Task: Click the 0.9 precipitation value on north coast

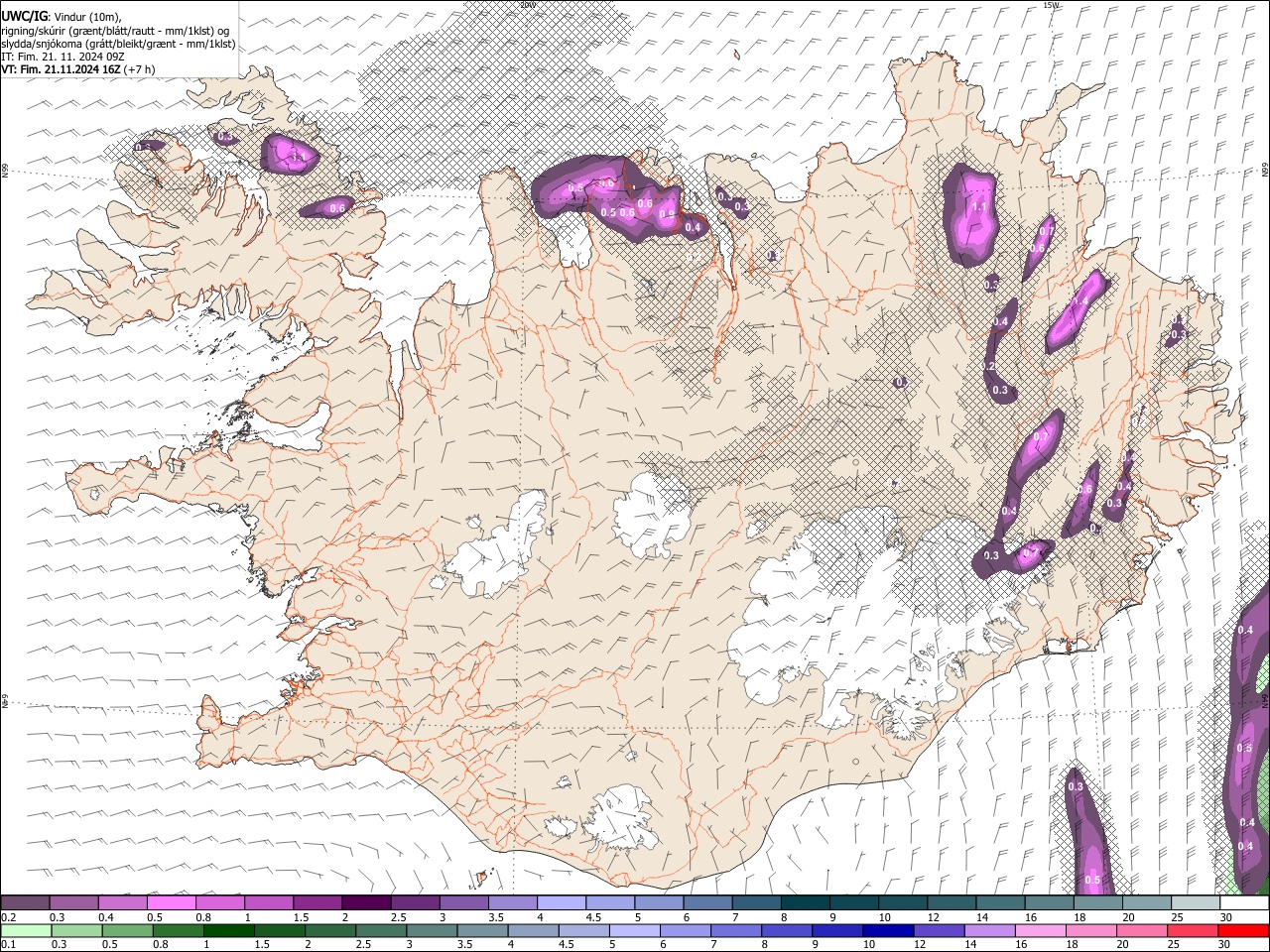Action: tap(667, 214)
